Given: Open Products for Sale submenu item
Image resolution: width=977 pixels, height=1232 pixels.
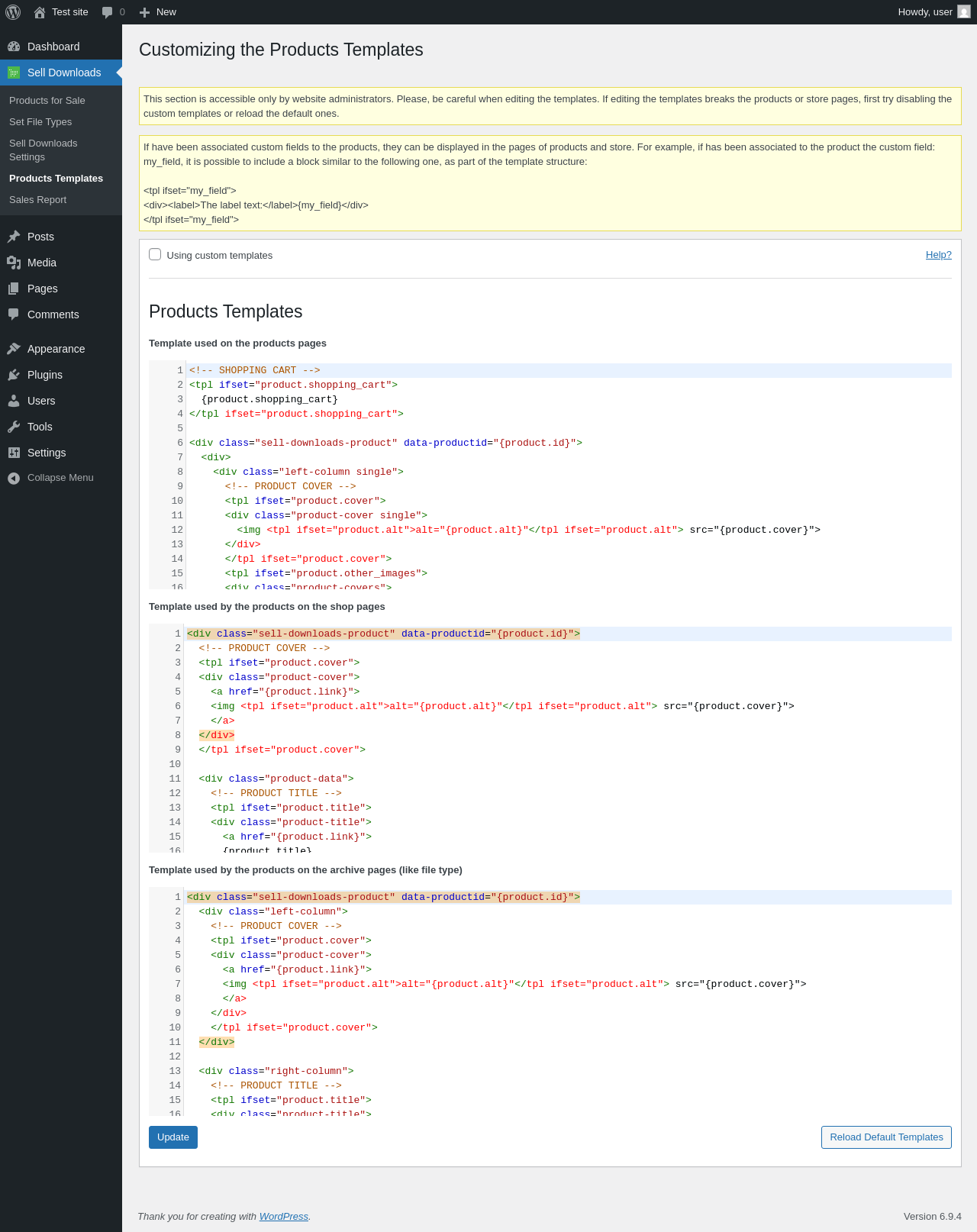Looking at the screenshot, I should pyautogui.click(x=47, y=101).
